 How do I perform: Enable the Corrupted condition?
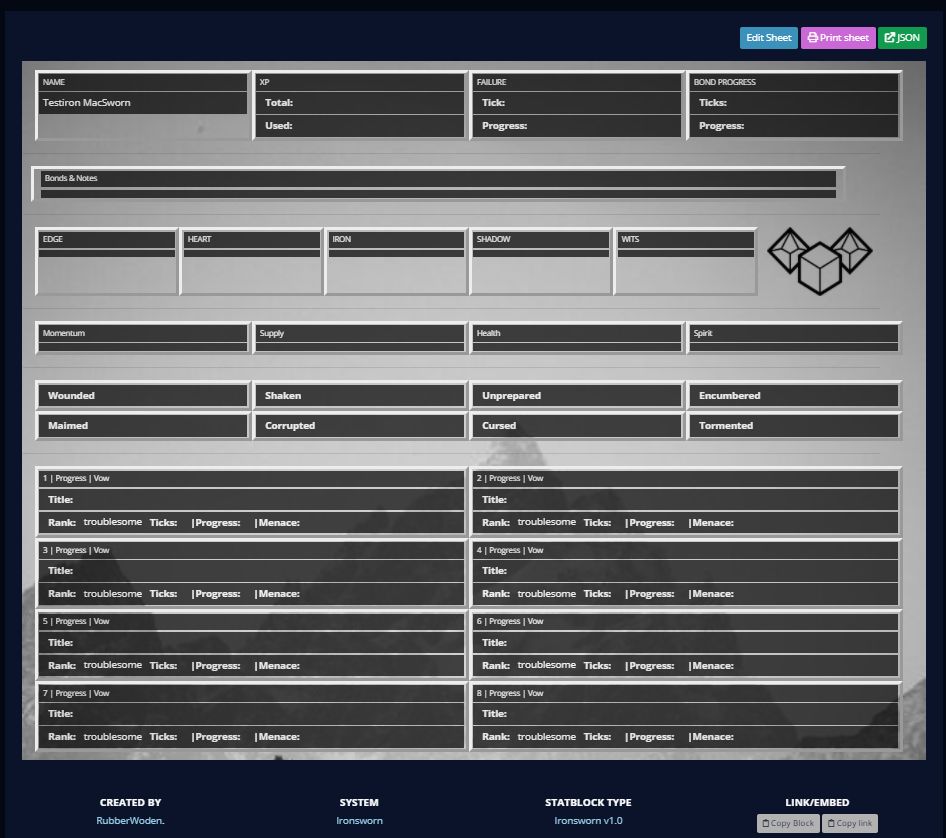coord(359,425)
